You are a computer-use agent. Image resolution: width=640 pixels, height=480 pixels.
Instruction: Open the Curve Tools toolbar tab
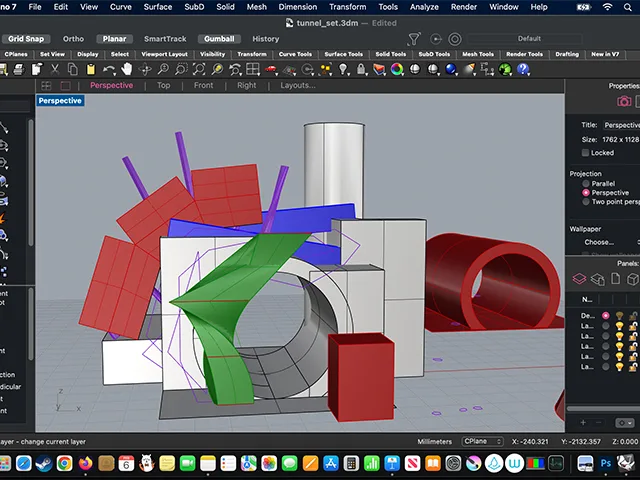pyautogui.click(x=295, y=54)
